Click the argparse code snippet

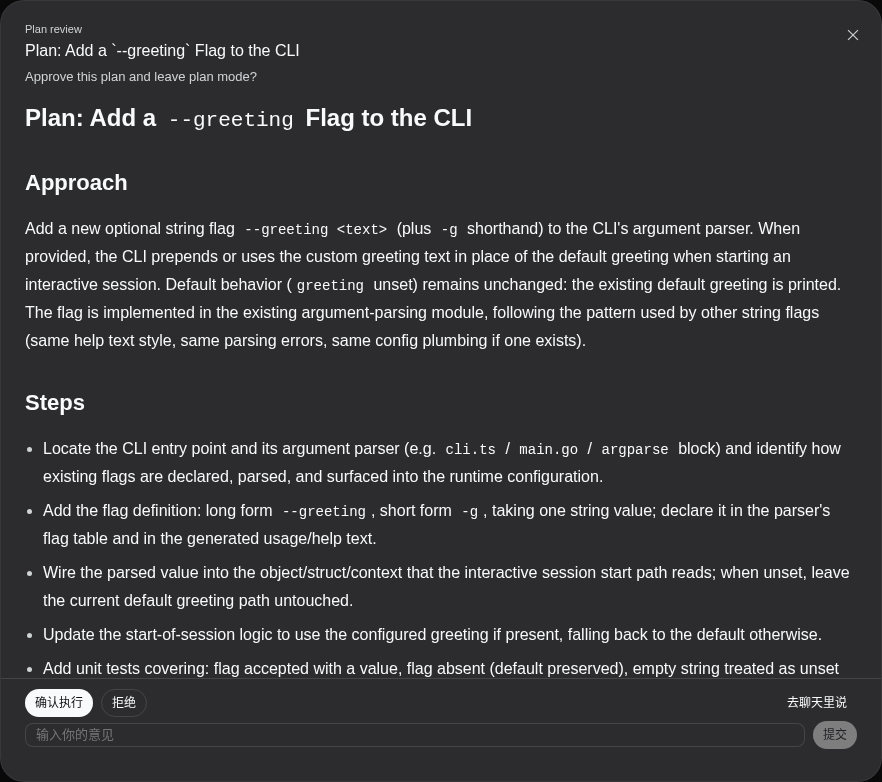634,450
